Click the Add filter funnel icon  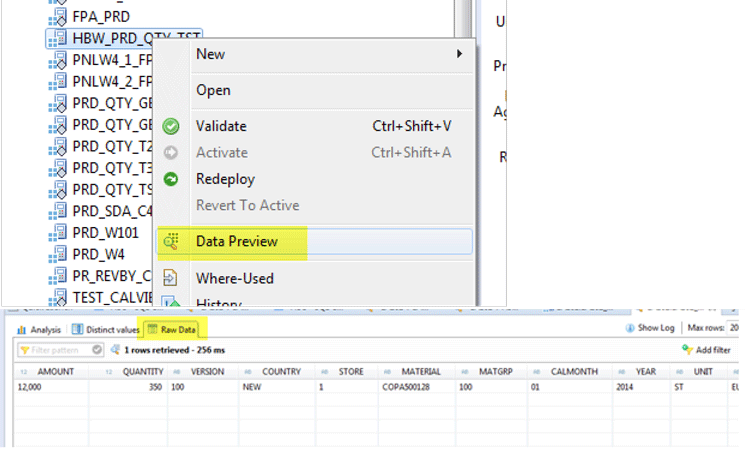687,350
